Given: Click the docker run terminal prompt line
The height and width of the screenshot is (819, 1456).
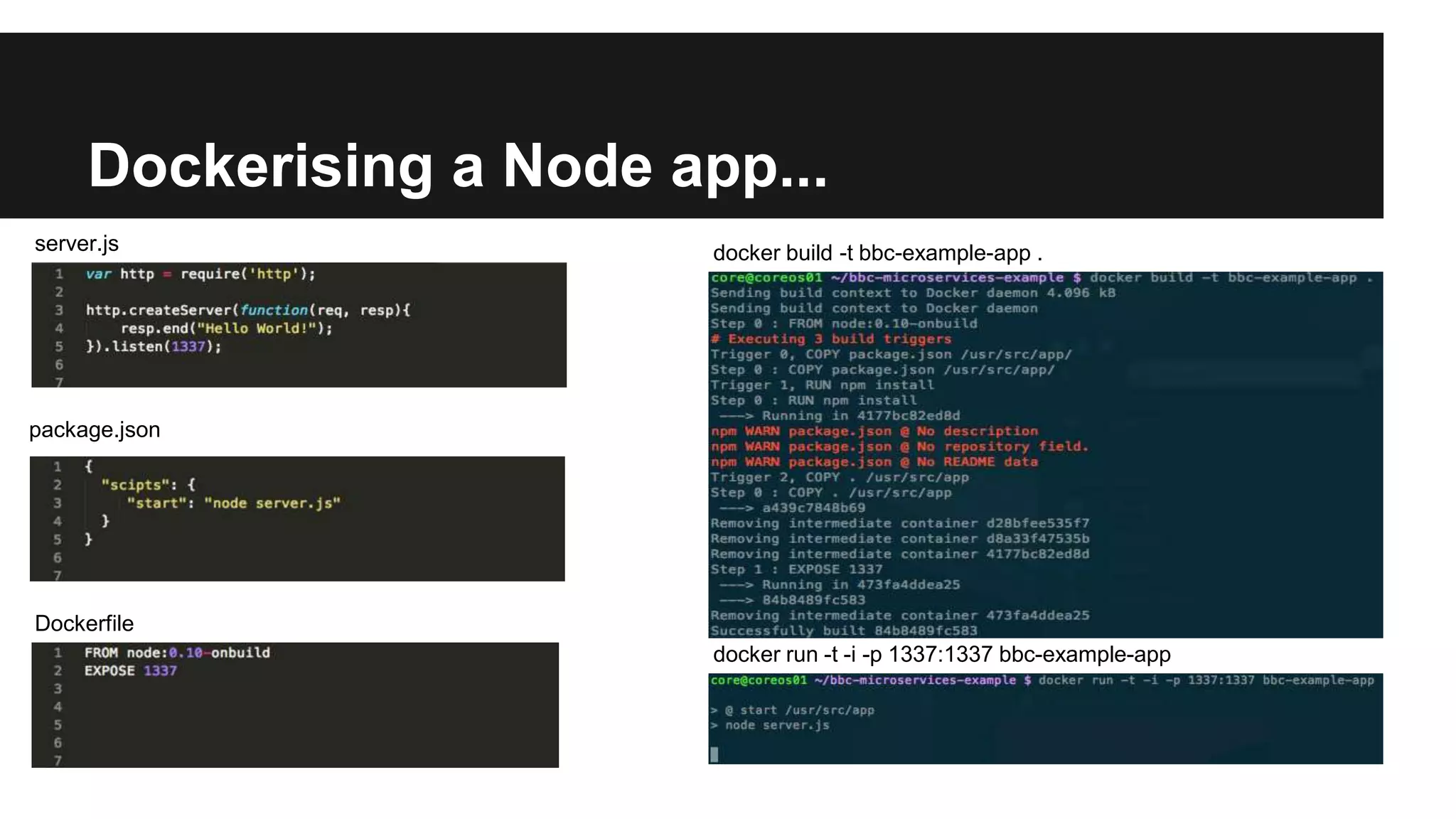Looking at the screenshot, I should point(1042,680).
